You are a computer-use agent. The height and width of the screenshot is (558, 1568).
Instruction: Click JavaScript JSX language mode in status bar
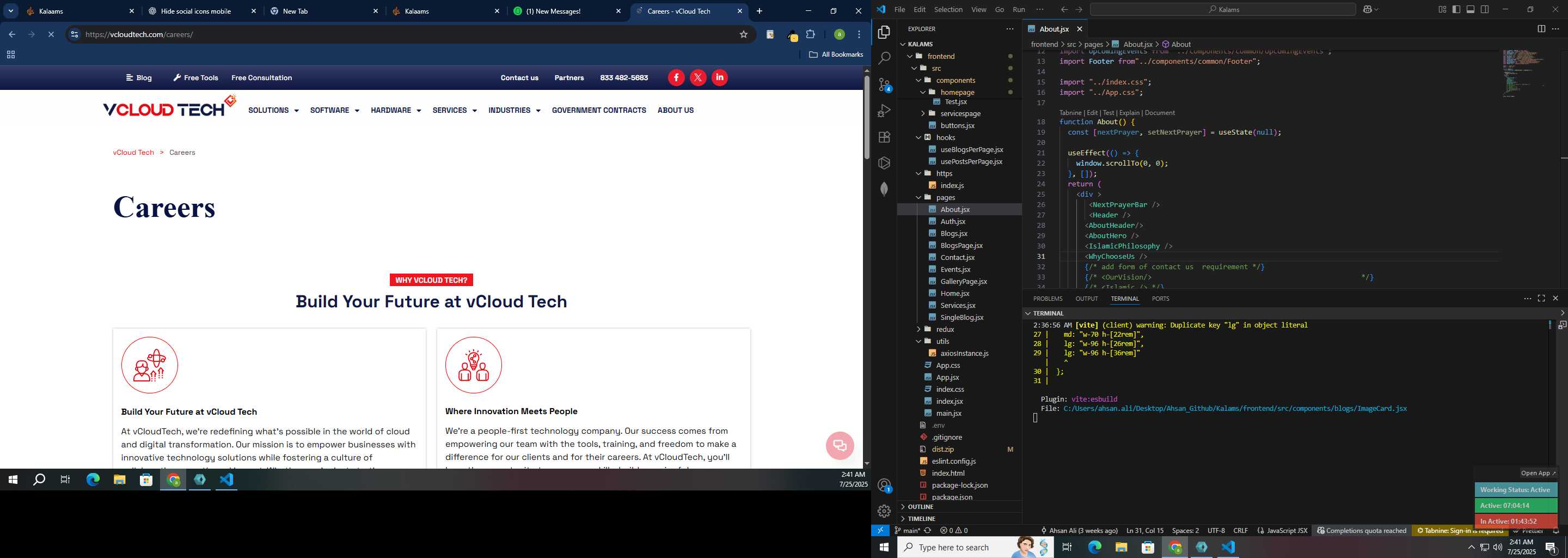1286,531
